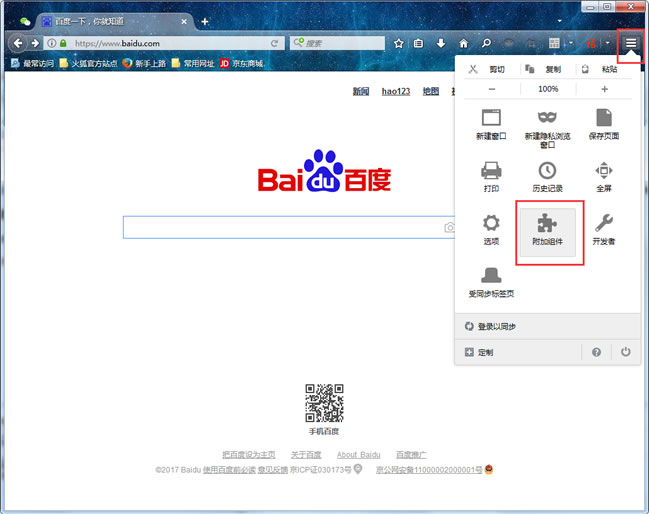
Task: Click 复制 (Copy) in the menu
Action: click(543, 69)
